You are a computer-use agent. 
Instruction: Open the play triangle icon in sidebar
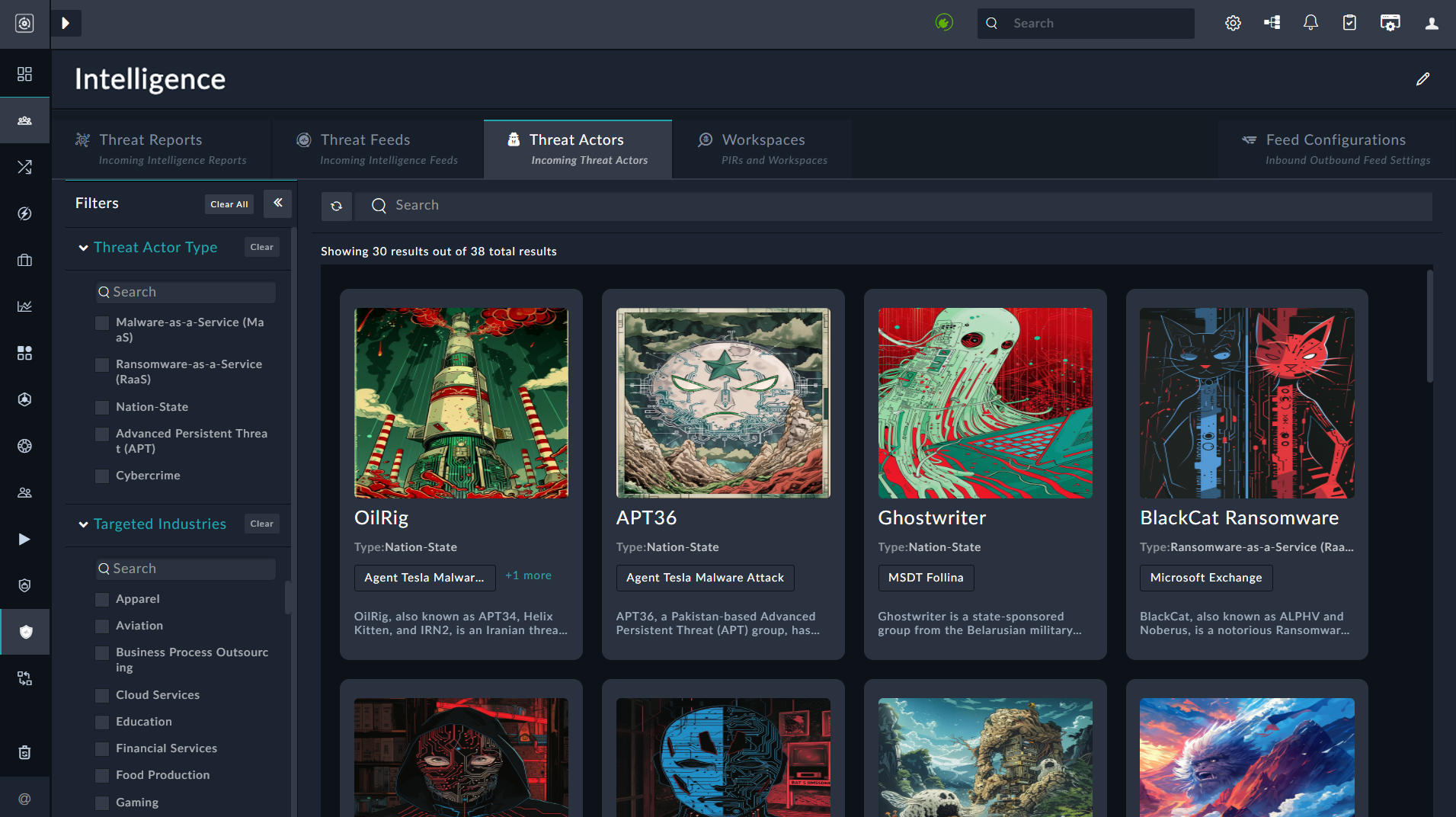(24, 539)
